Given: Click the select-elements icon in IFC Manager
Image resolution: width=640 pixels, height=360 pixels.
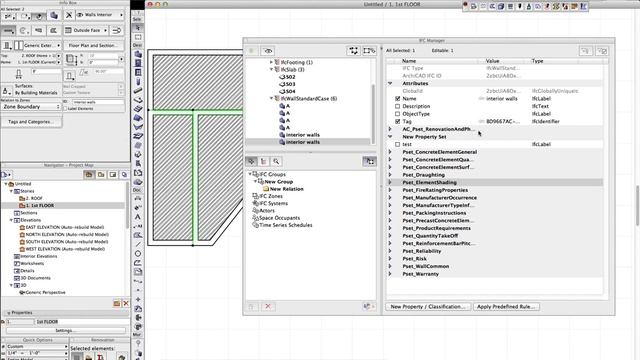Looking at the screenshot, I should pos(353,51).
